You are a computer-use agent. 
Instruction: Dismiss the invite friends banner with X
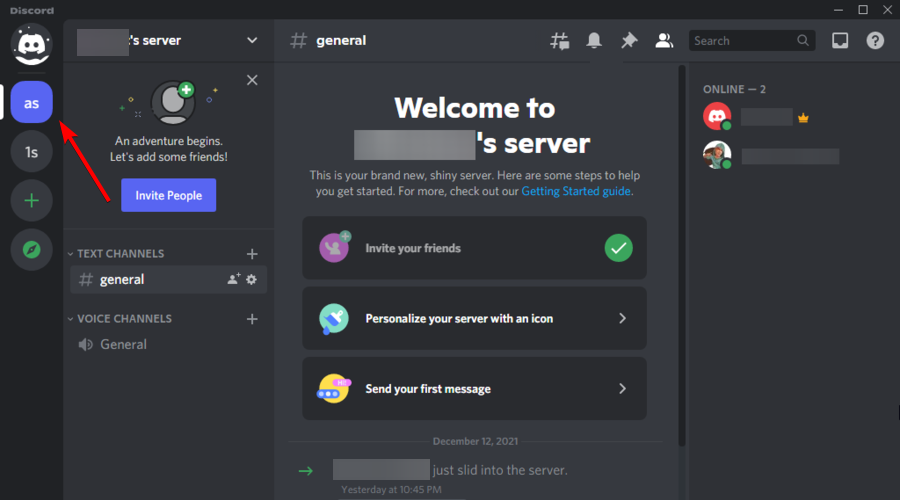coord(252,80)
